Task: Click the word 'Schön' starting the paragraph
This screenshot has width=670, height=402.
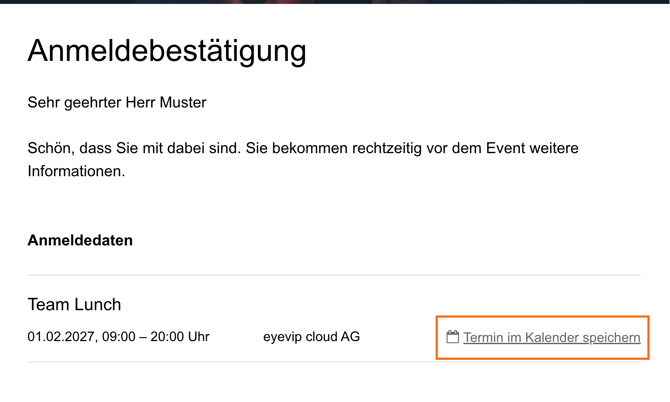Action: (50, 148)
